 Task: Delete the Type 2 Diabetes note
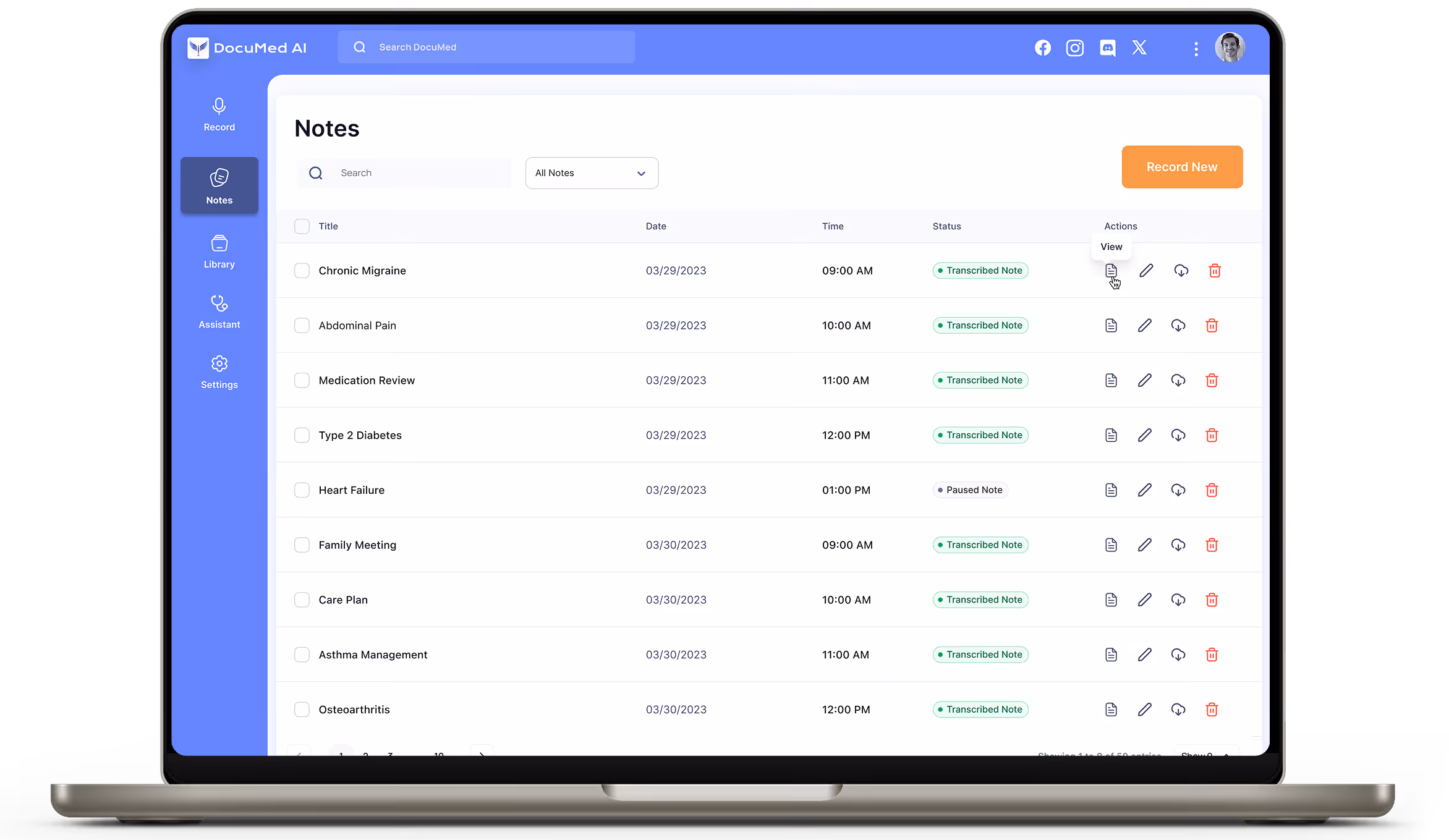[1212, 435]
